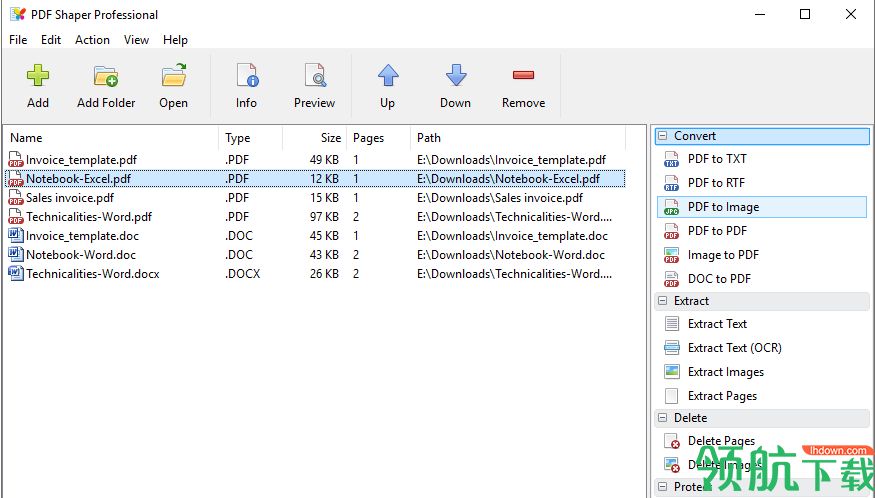Click the E:\Downloads\Notebook-Word.doc path

511,255
